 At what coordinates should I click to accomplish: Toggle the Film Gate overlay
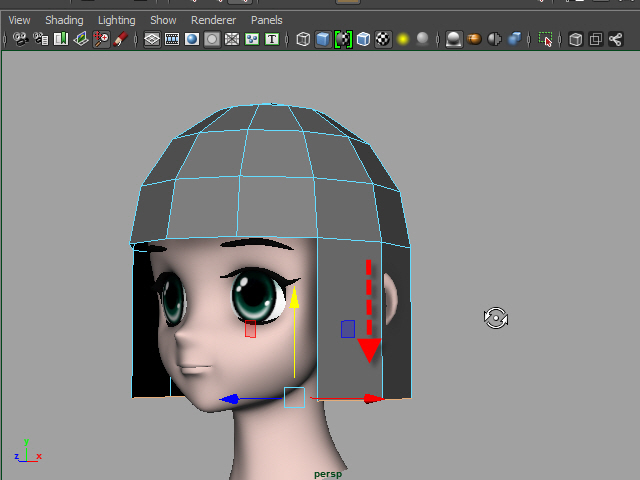[x=172, y=40]
